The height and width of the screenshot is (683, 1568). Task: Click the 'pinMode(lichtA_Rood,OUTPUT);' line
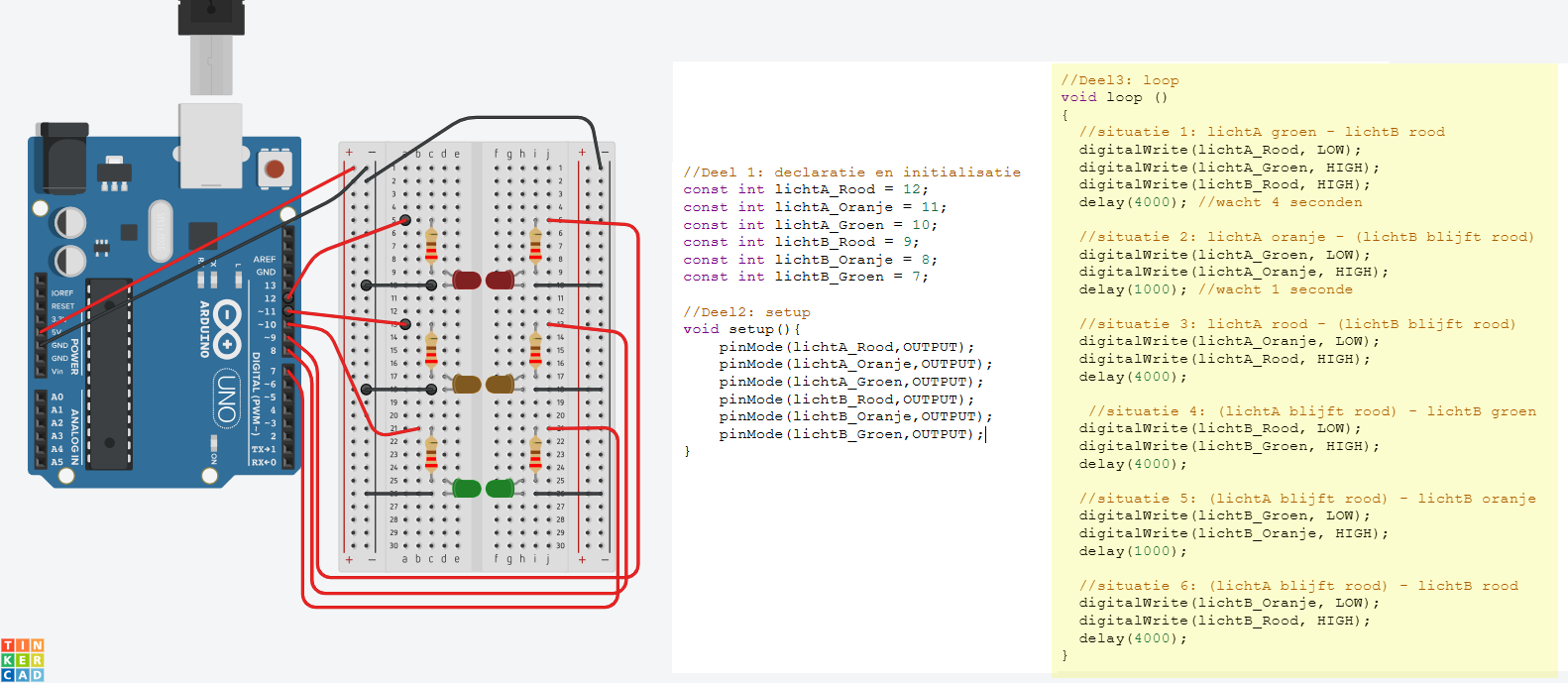(846, 347)
